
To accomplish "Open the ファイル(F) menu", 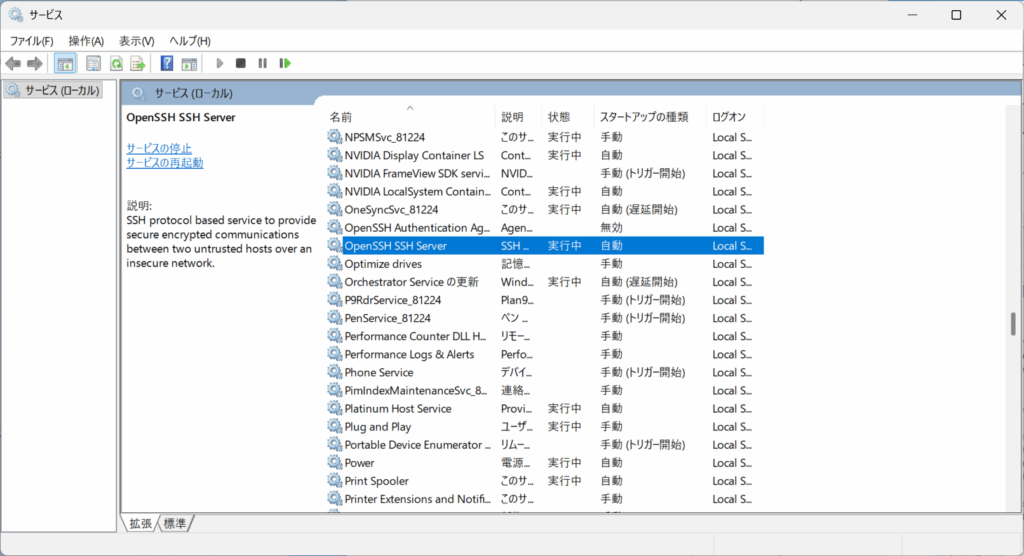I will pyautogui.click(x=31, y=41).
